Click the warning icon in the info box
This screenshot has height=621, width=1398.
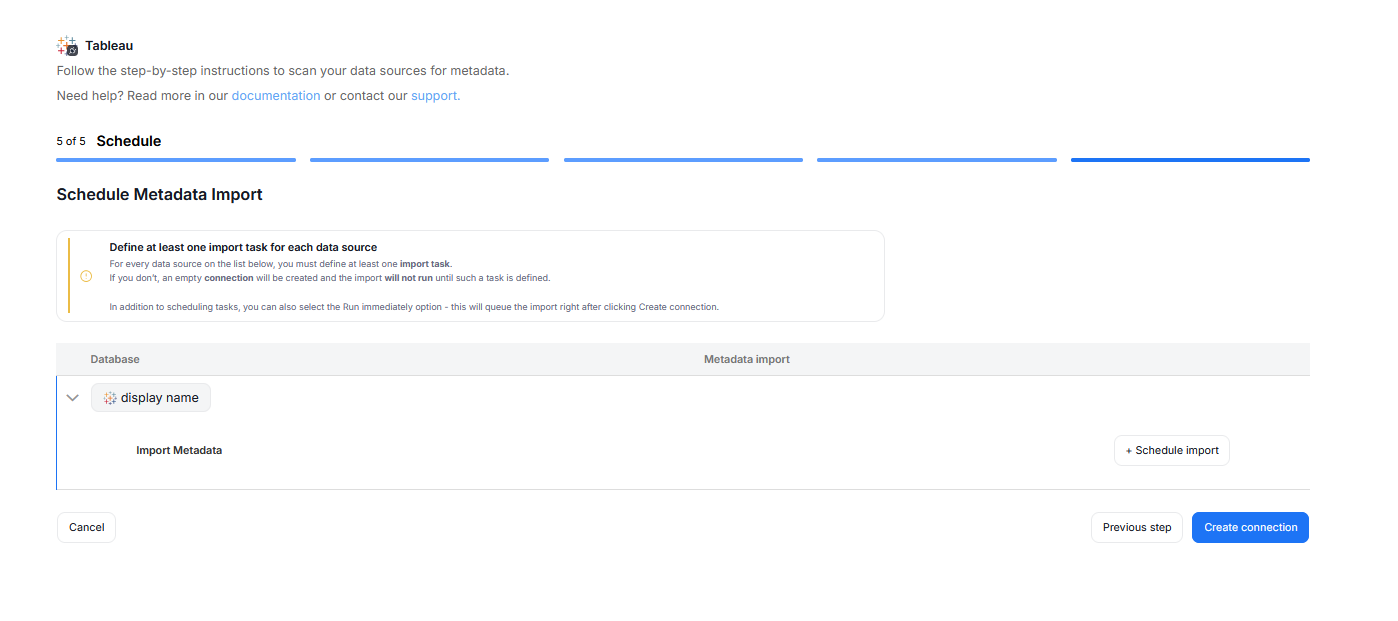(86, 276)
